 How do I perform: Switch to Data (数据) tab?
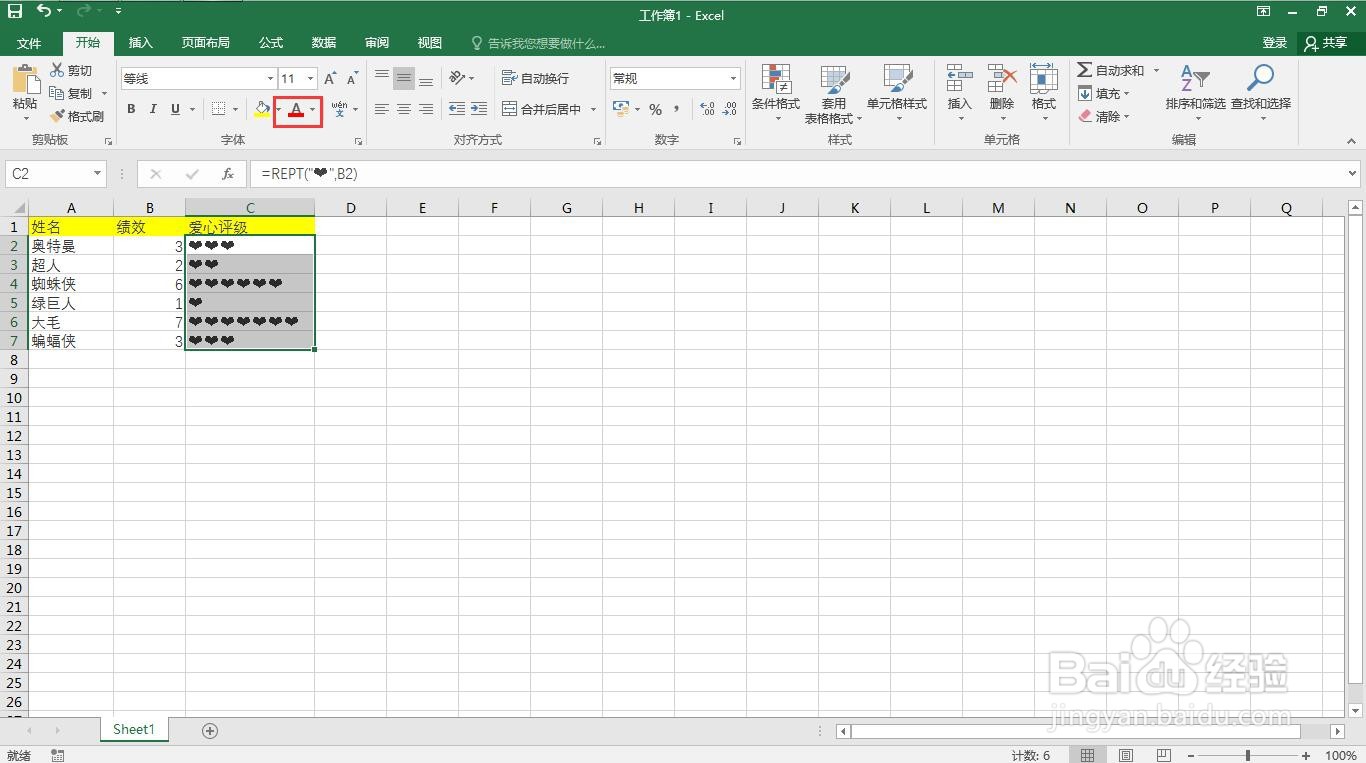[x=324, y=43]
